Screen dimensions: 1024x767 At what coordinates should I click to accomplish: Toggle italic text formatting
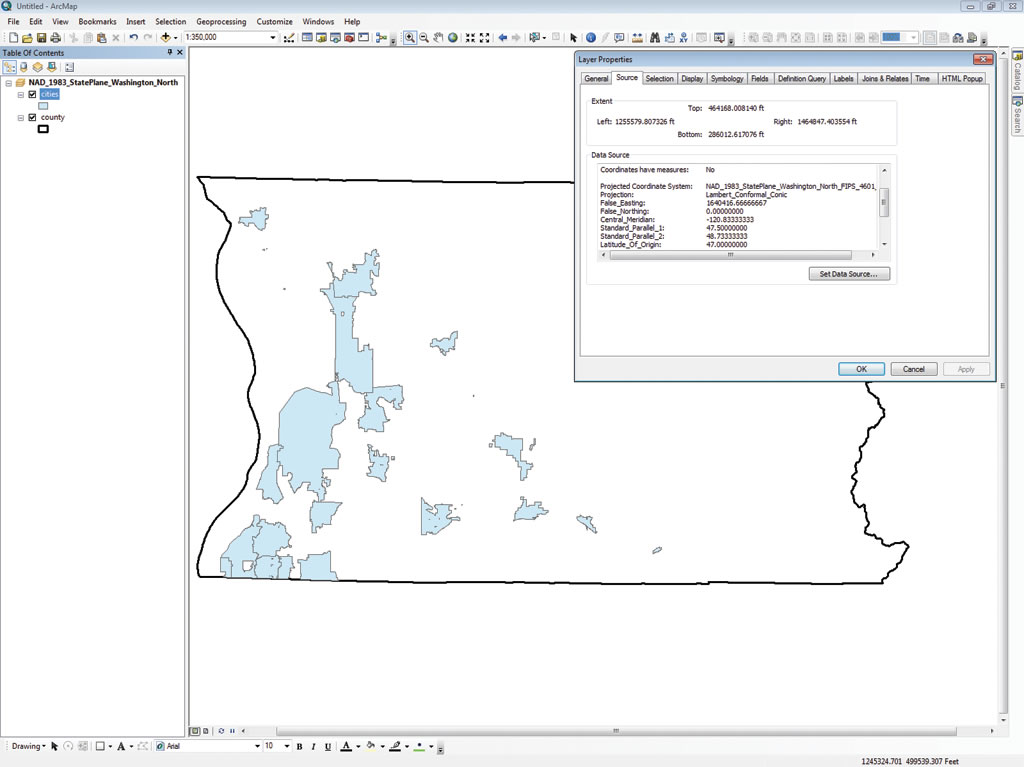point(313,746)
